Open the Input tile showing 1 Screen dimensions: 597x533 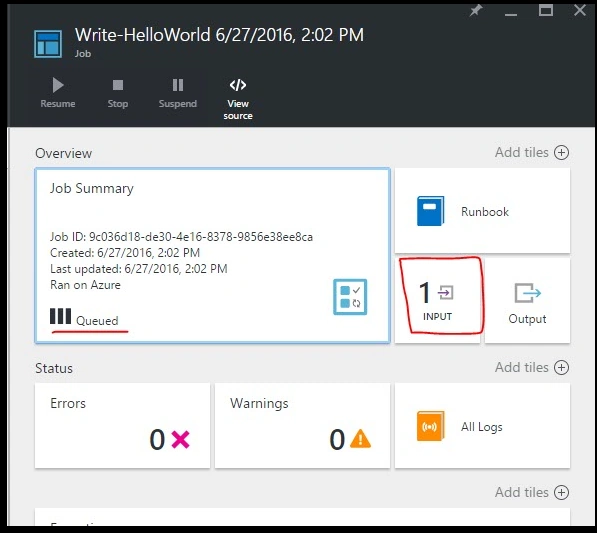[x=437, y=300]
